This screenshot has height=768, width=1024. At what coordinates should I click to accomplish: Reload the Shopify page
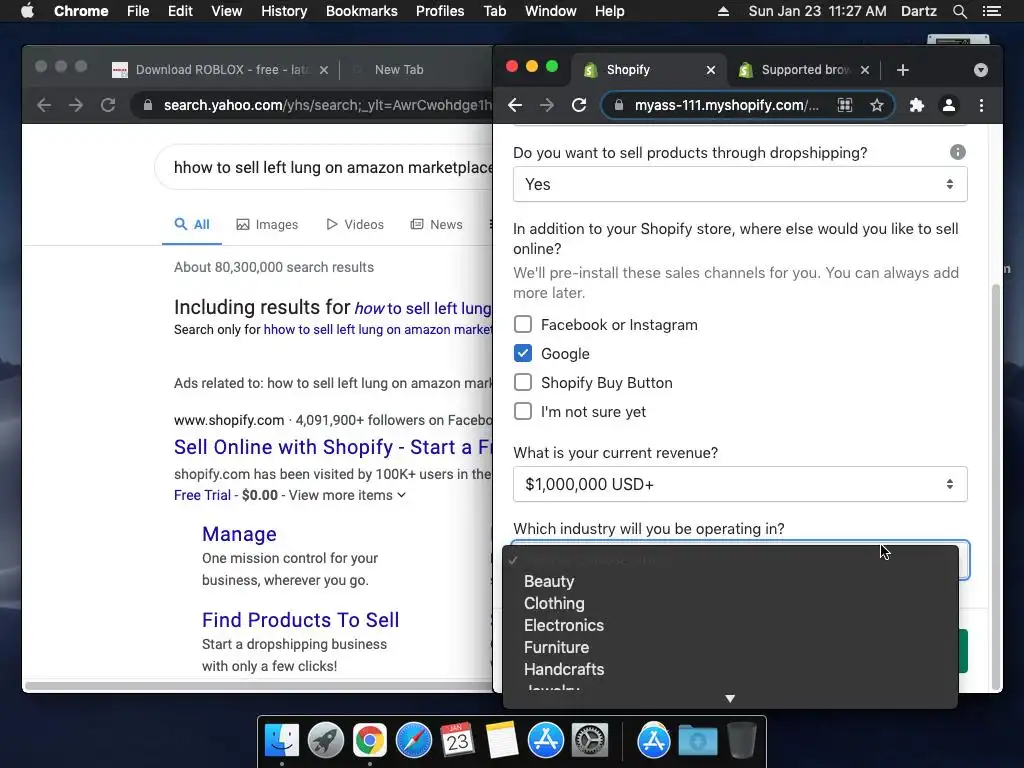579,105
